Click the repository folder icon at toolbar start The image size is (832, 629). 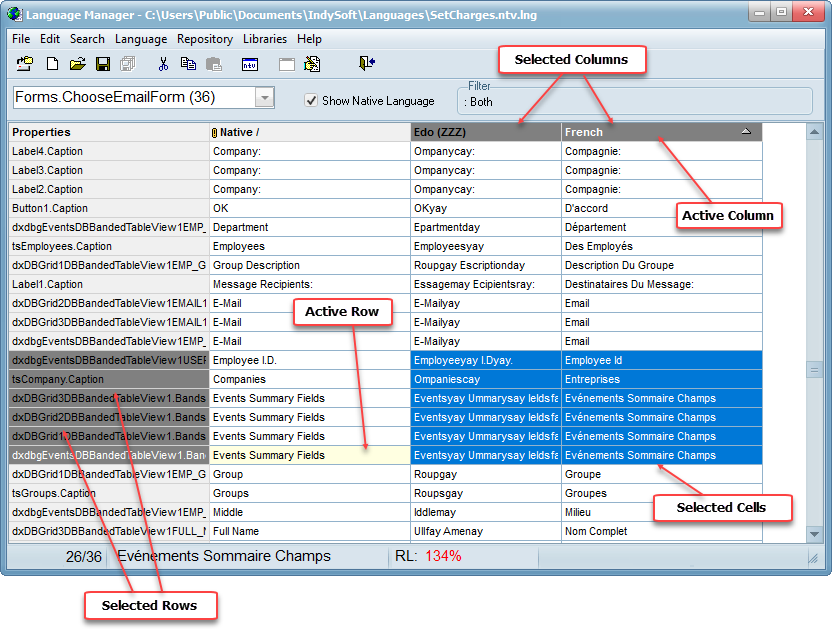(25, 64)
